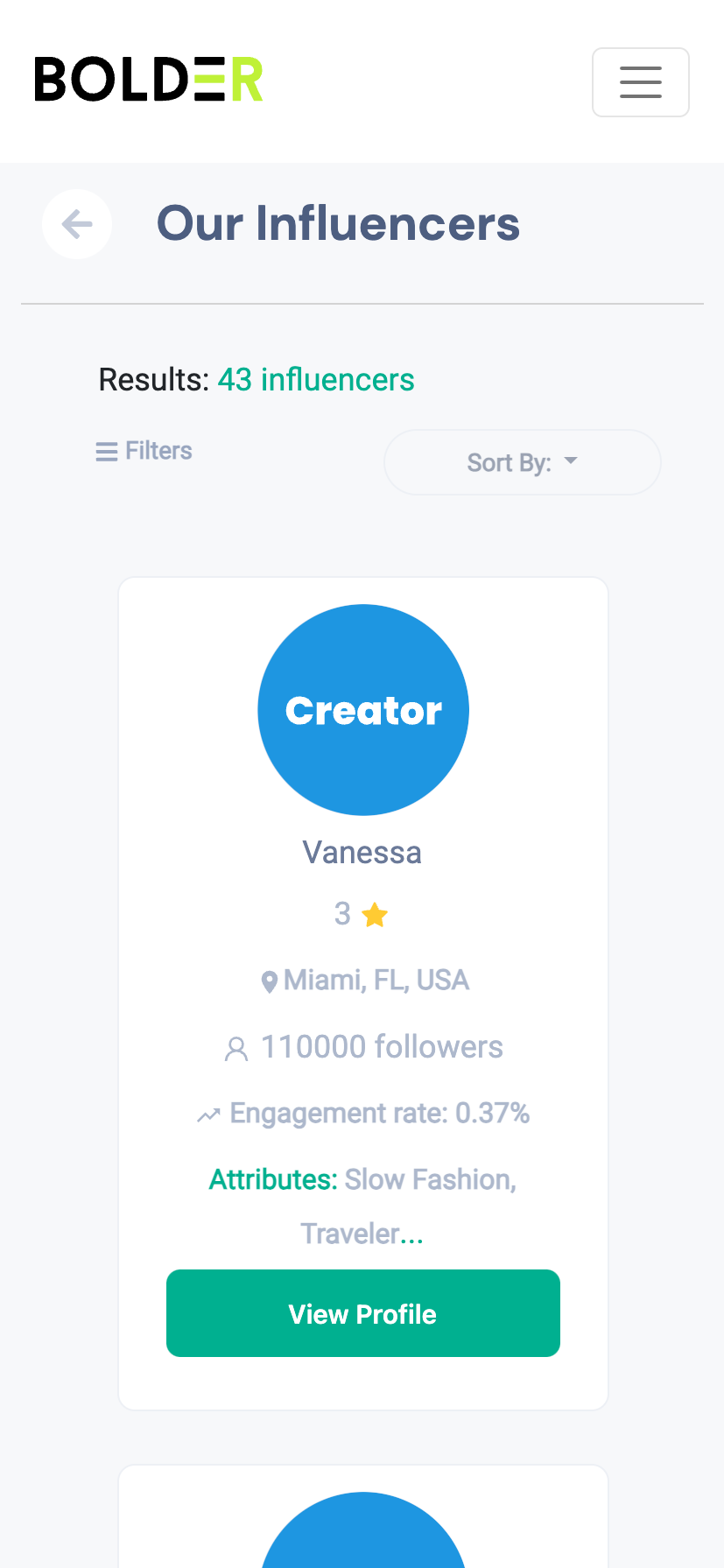Screen dimensions: 724x1568
Task: Open the hamburger navigation menu
Action: point(640,82)
